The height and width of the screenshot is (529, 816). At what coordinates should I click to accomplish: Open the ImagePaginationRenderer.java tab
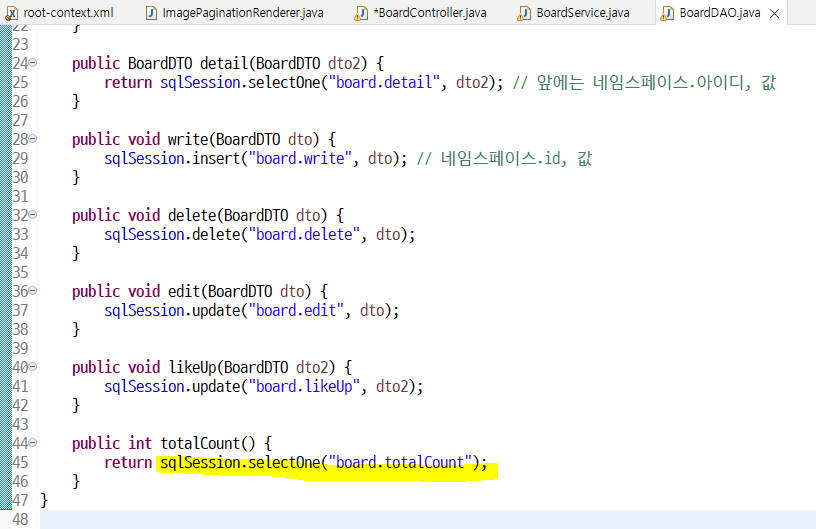point(243,12)
